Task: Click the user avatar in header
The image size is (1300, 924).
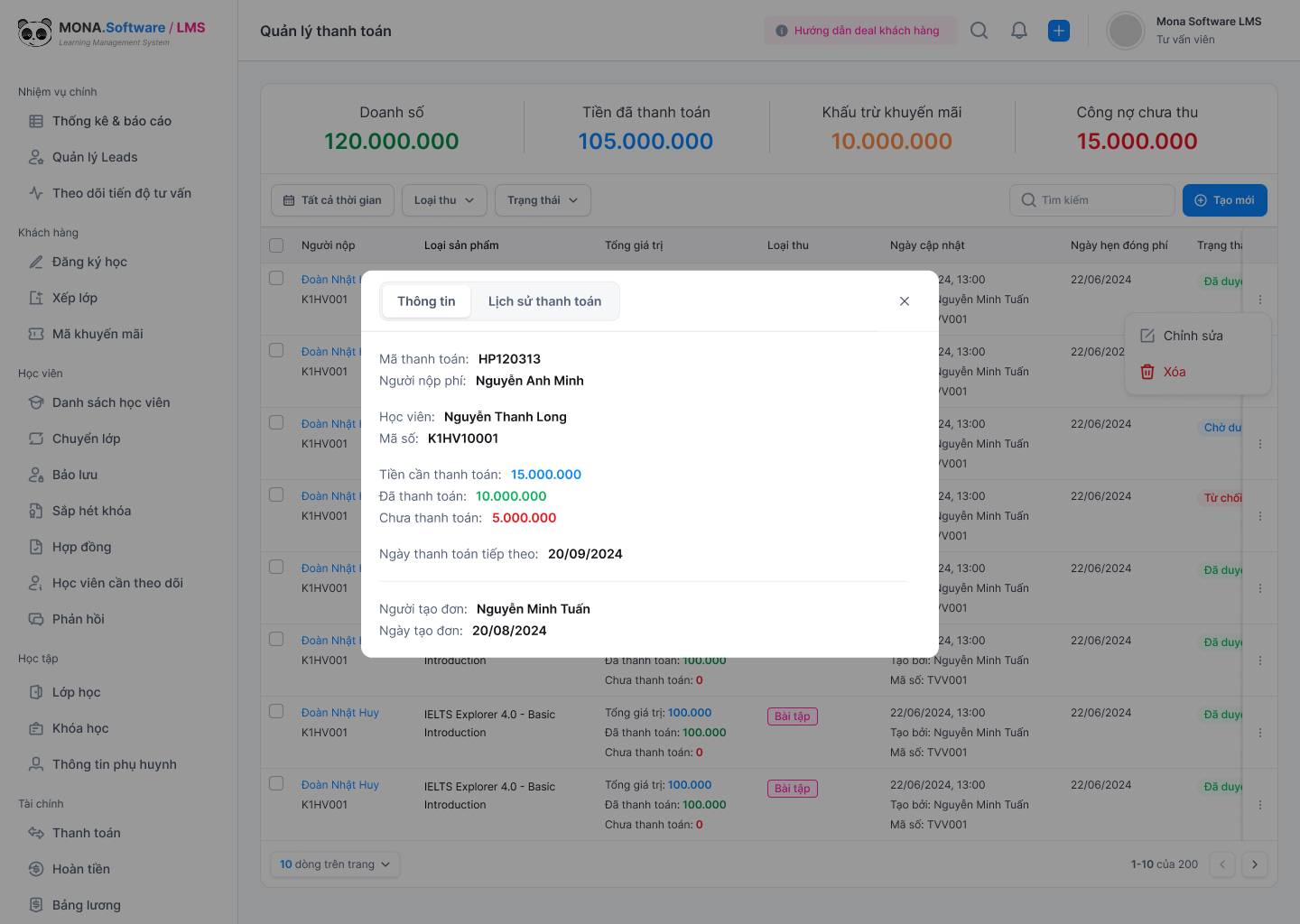Action: tap(1126, 31)
